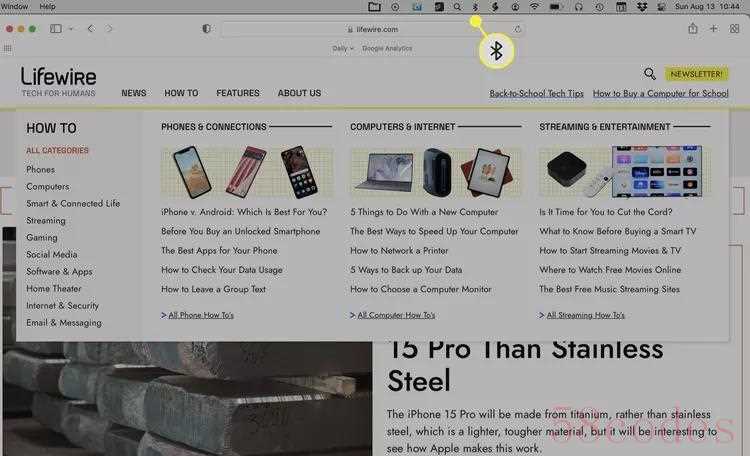Open Spotlight search in the menu bar
Image resolution: width=750 pixels, height=456 pixels.
point(457,7)
